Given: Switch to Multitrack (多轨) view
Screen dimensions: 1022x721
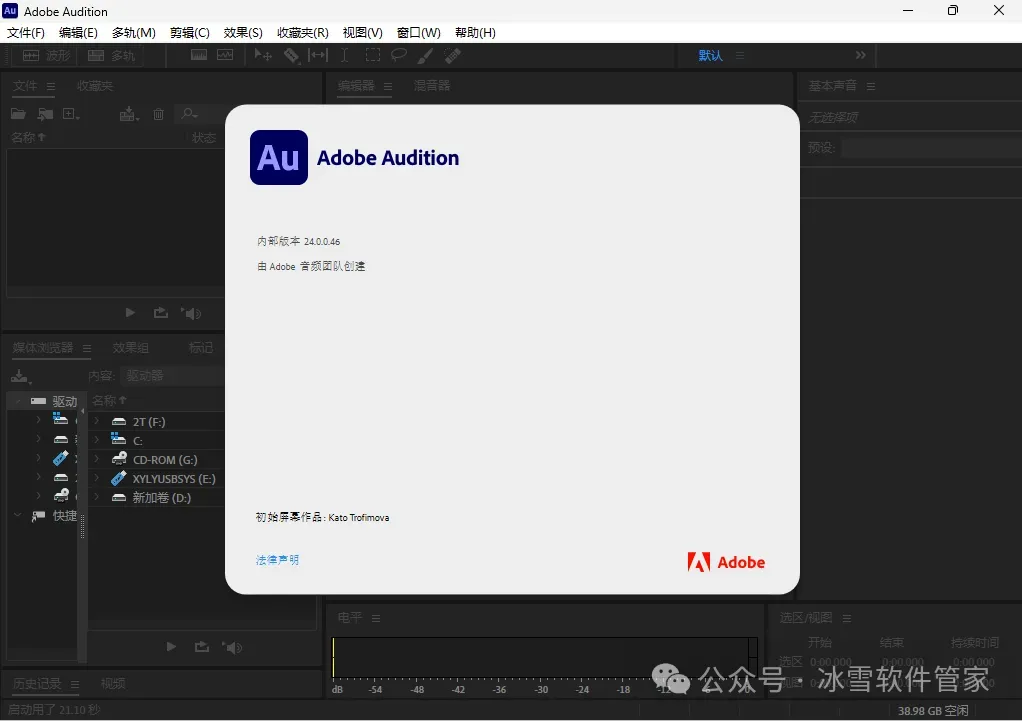Looking at the screenshot, I should (x=111, y=56).
